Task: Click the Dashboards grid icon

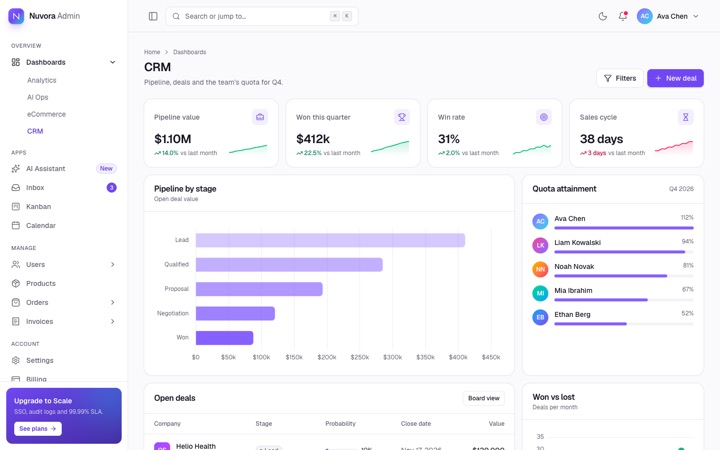Action: (x=16, y=62)
